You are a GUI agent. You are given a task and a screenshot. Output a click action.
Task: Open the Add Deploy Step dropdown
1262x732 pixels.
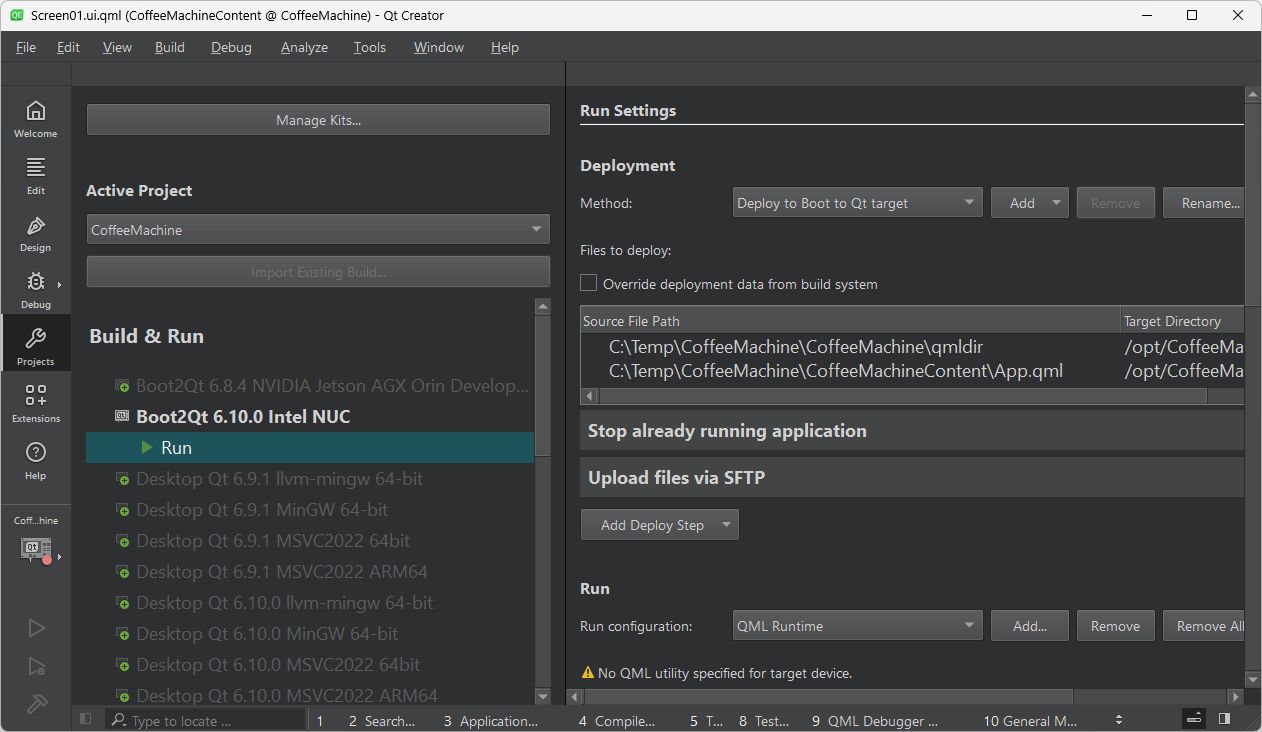coord(659,524)
